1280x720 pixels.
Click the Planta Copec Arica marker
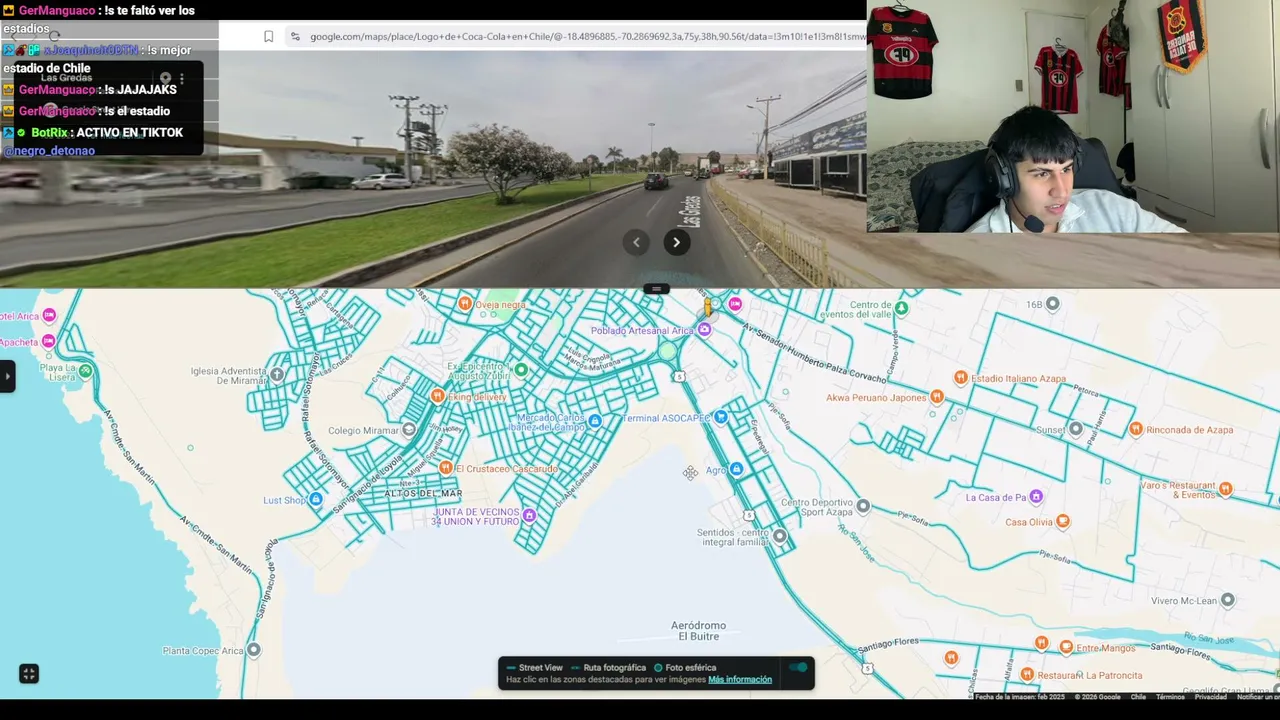(x=254, y=650)
